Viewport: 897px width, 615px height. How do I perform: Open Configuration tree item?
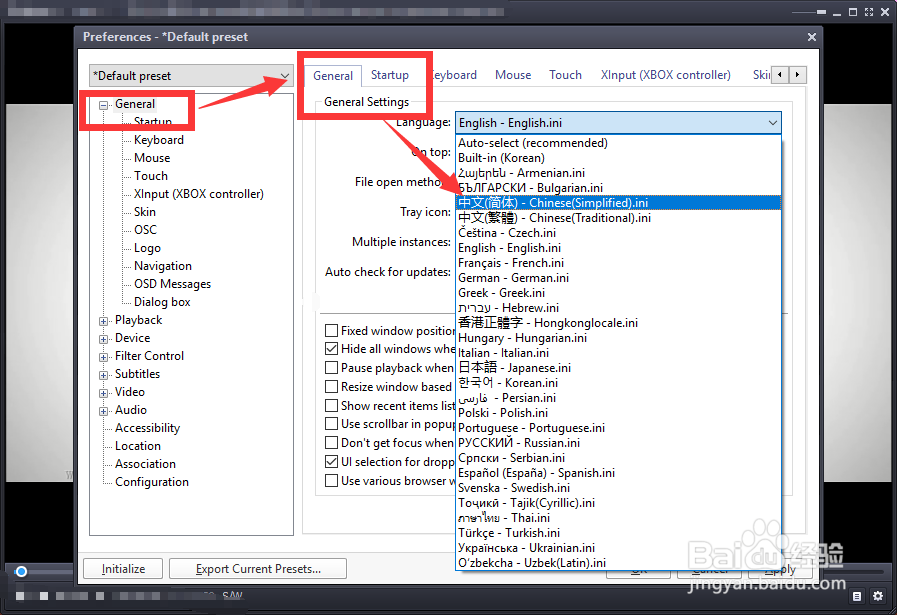[152, 482]
